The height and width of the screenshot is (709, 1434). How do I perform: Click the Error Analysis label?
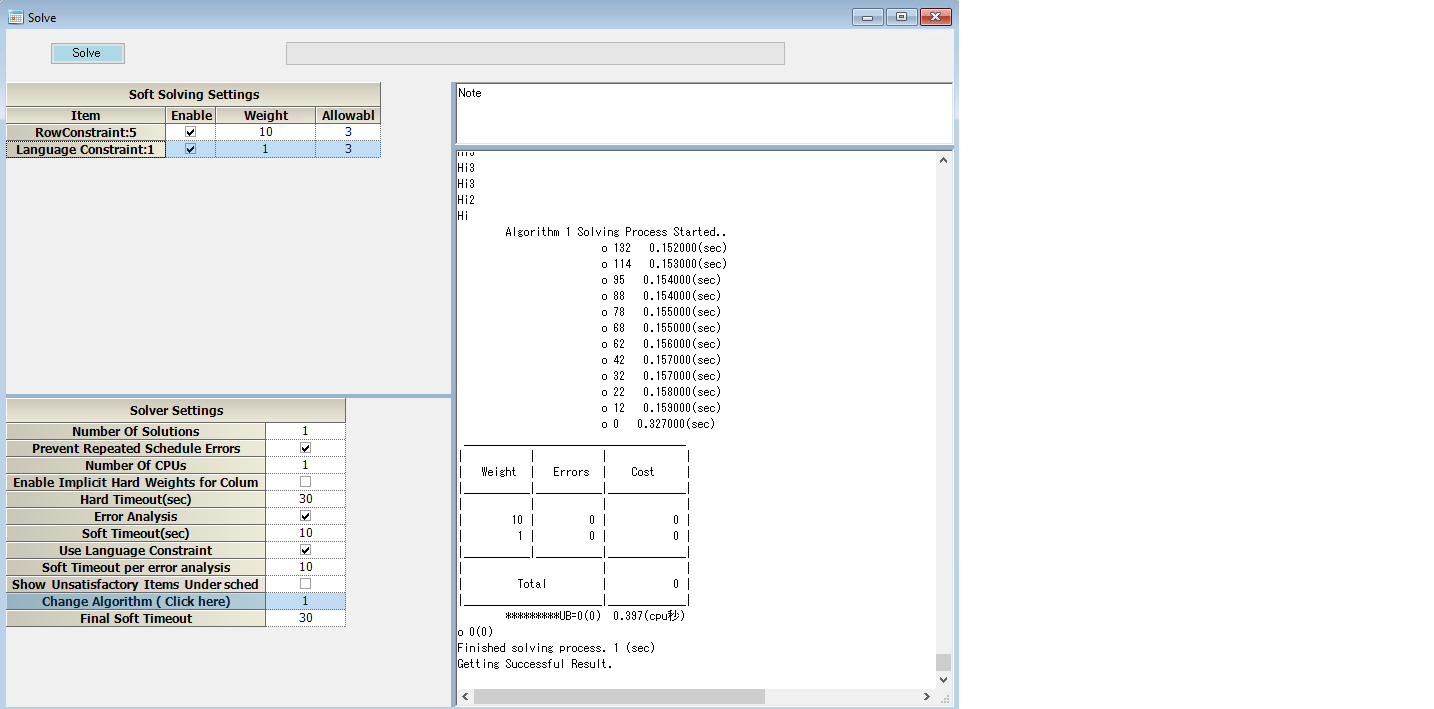point(136,517)
